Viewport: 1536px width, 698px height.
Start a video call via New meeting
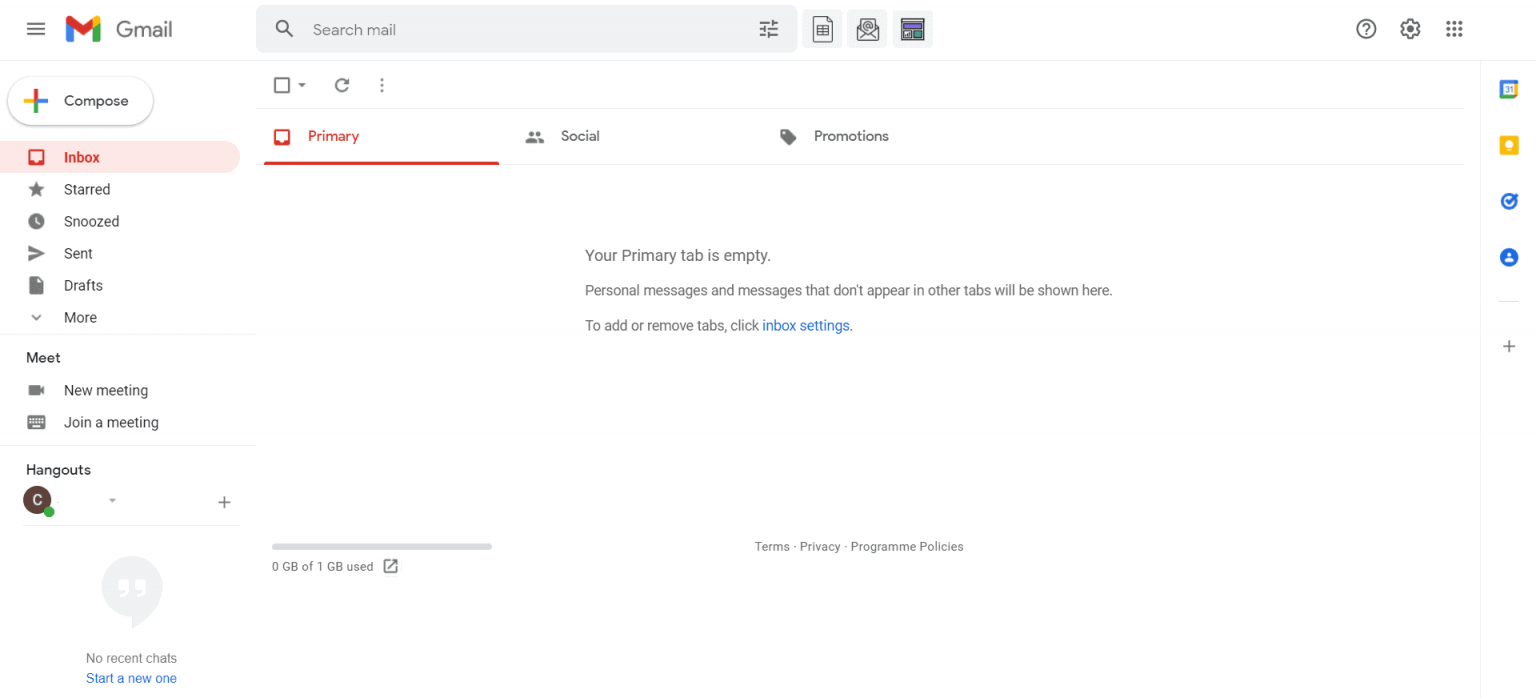pyautogui.click(x=105, y=390)
